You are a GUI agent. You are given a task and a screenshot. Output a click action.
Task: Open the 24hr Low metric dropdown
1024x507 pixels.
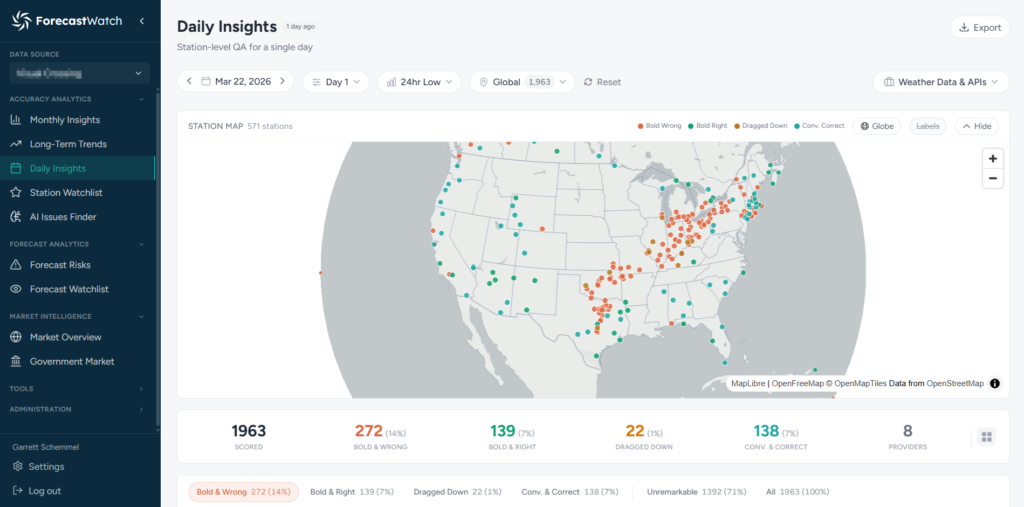(x=419, y=82)
